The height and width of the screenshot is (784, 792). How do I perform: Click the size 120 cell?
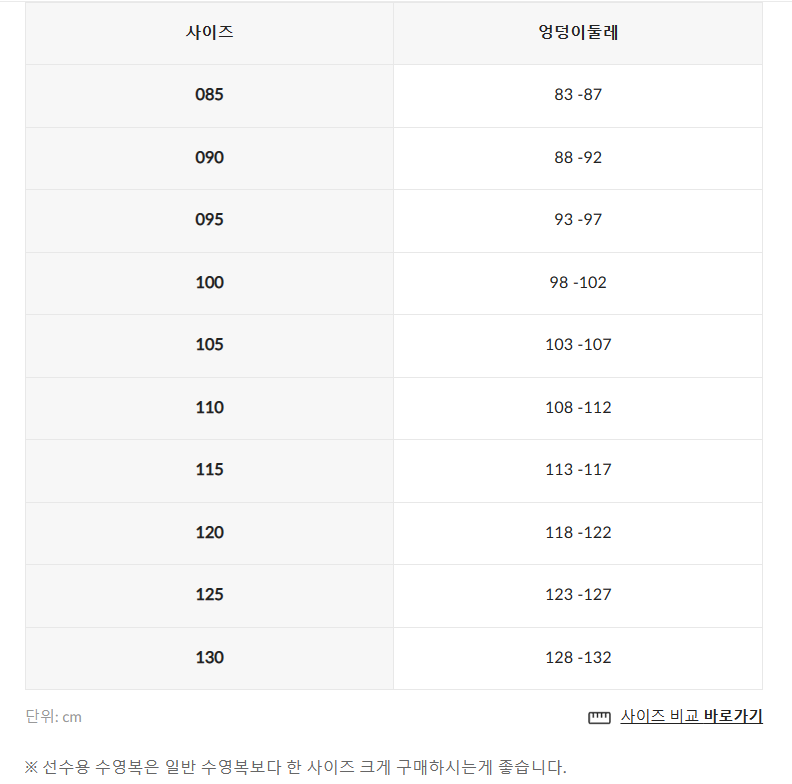210,533
